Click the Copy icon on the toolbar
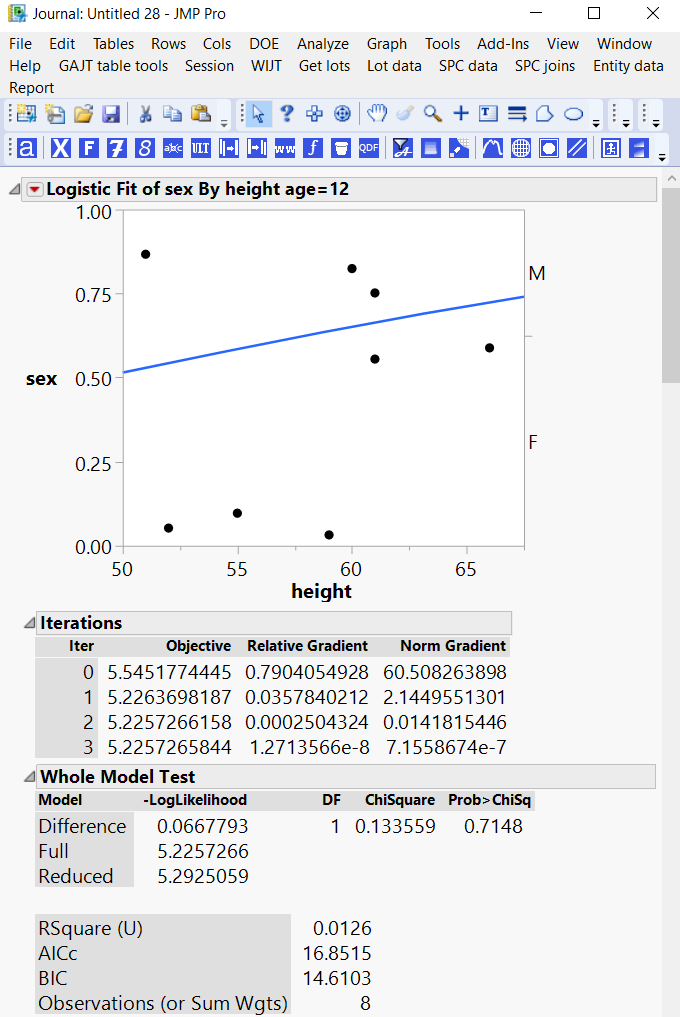This screenshot has height=1017, width=680. coord(173,113)
